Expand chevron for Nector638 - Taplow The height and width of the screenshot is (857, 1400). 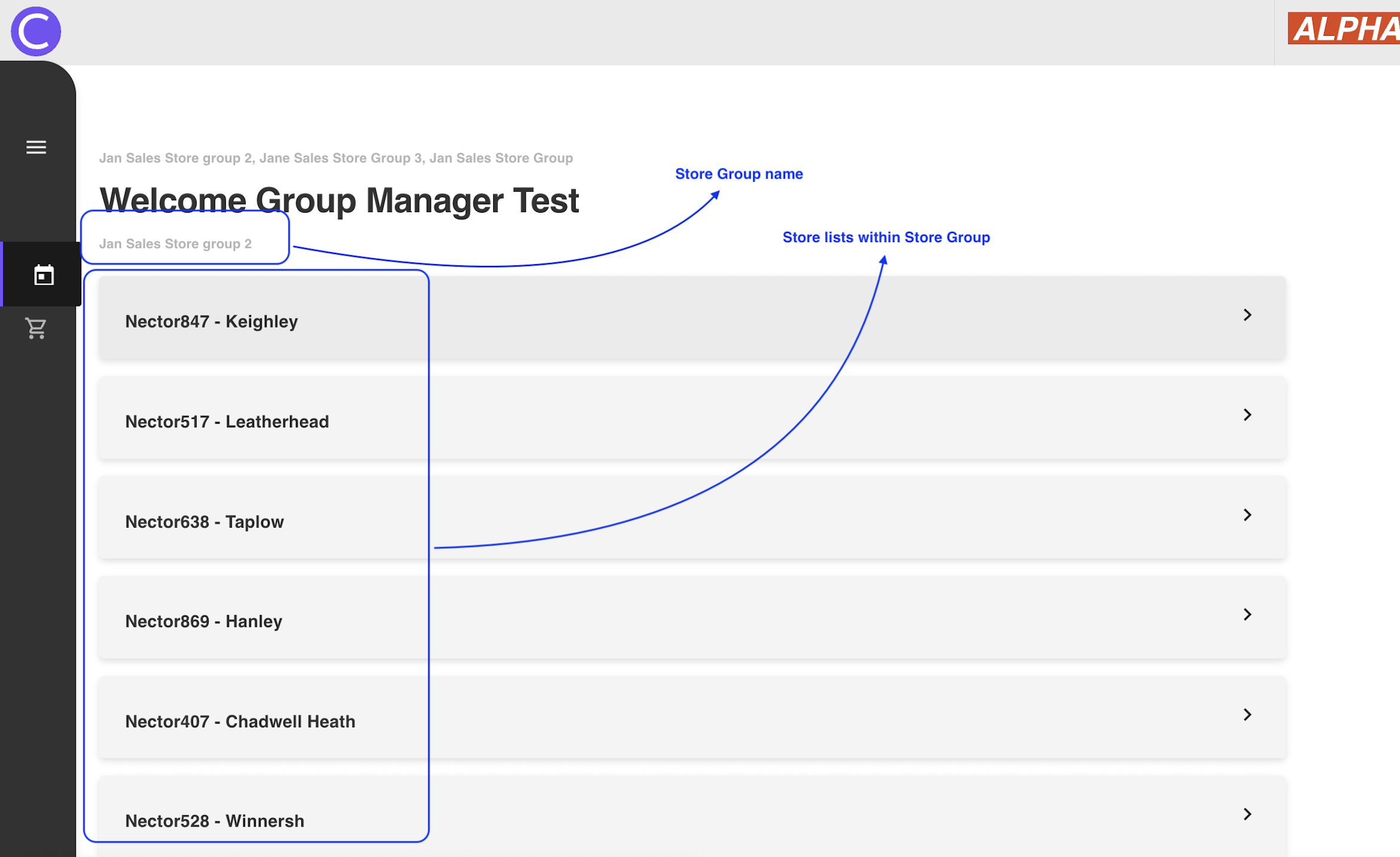coord(1247,515)
